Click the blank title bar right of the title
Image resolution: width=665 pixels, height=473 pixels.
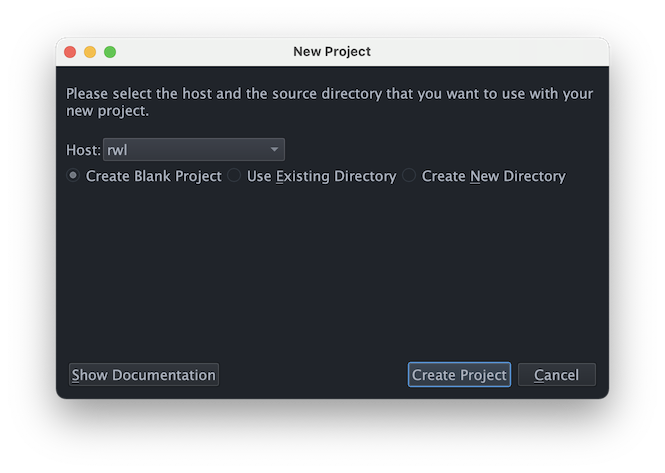pyautogui.click(x=490, y=51)
